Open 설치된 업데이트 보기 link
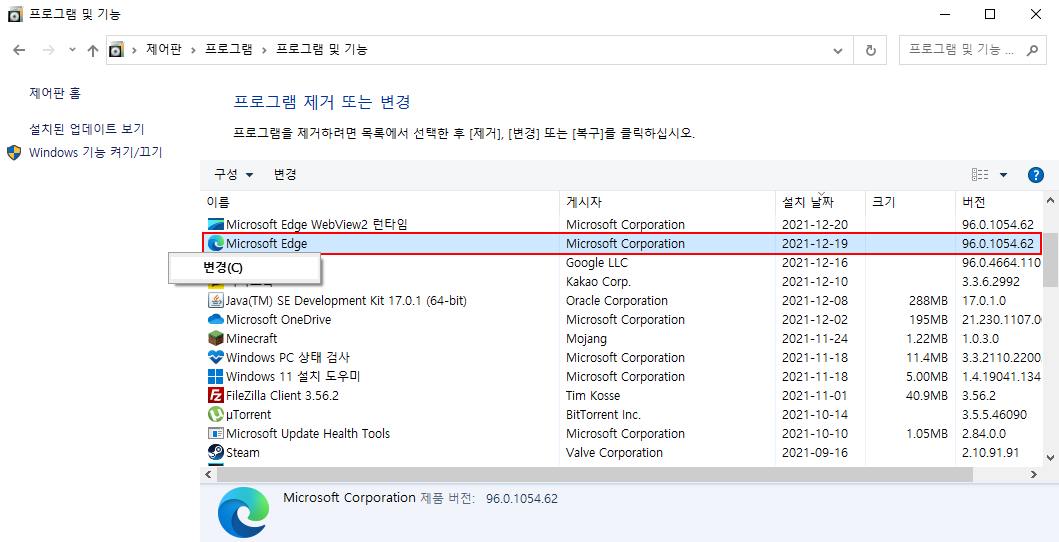The width and height of the screenshot is (1059, 542). coord(86,129)
